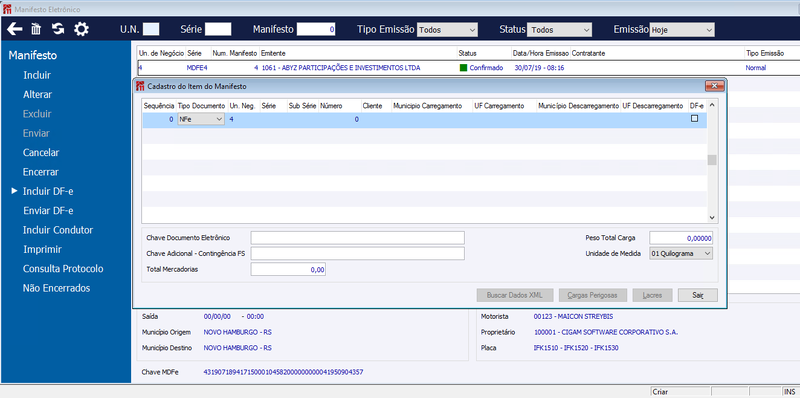Open the Status filter dropdown
The width and height of the screenshot is (800, 398).
click(560, 30)
